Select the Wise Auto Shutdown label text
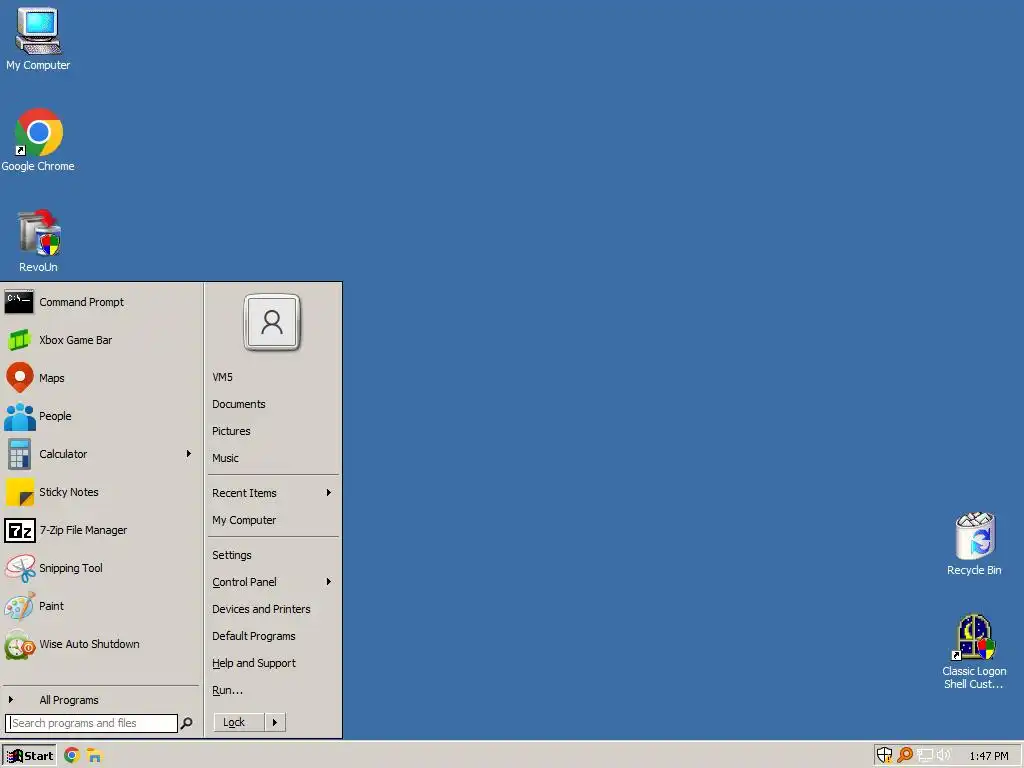 coord(89,644)
